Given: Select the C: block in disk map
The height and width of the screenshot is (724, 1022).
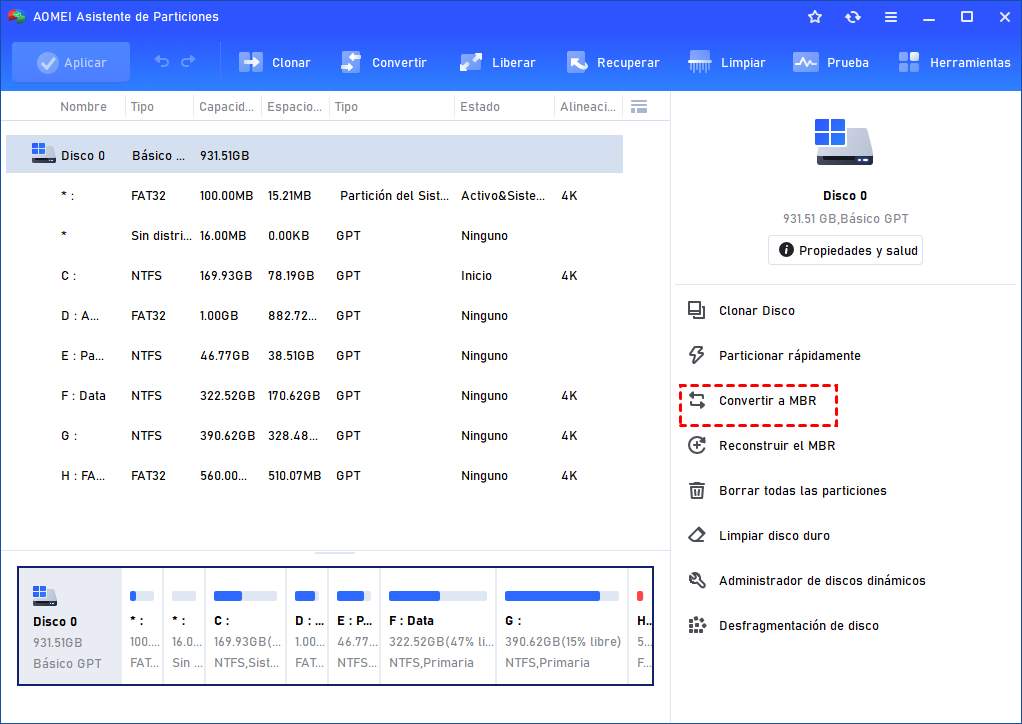Looking at the screenshot, I should point(246,626).
